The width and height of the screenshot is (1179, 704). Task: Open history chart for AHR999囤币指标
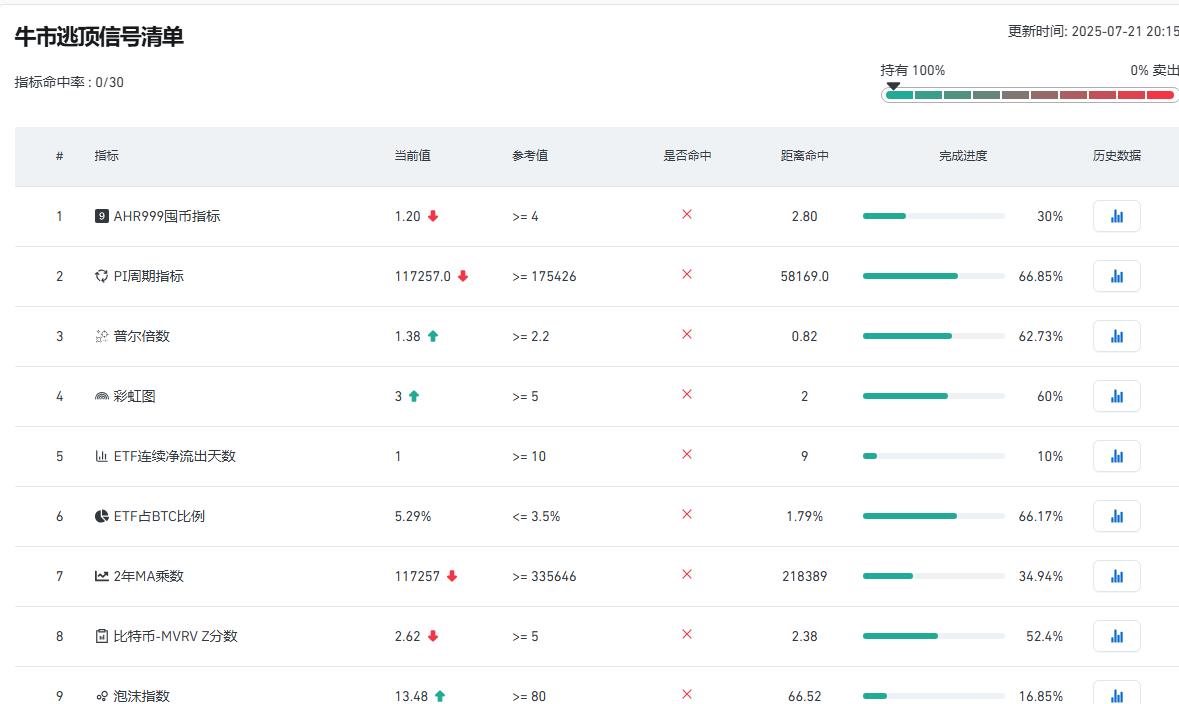tap(1116, 216)
